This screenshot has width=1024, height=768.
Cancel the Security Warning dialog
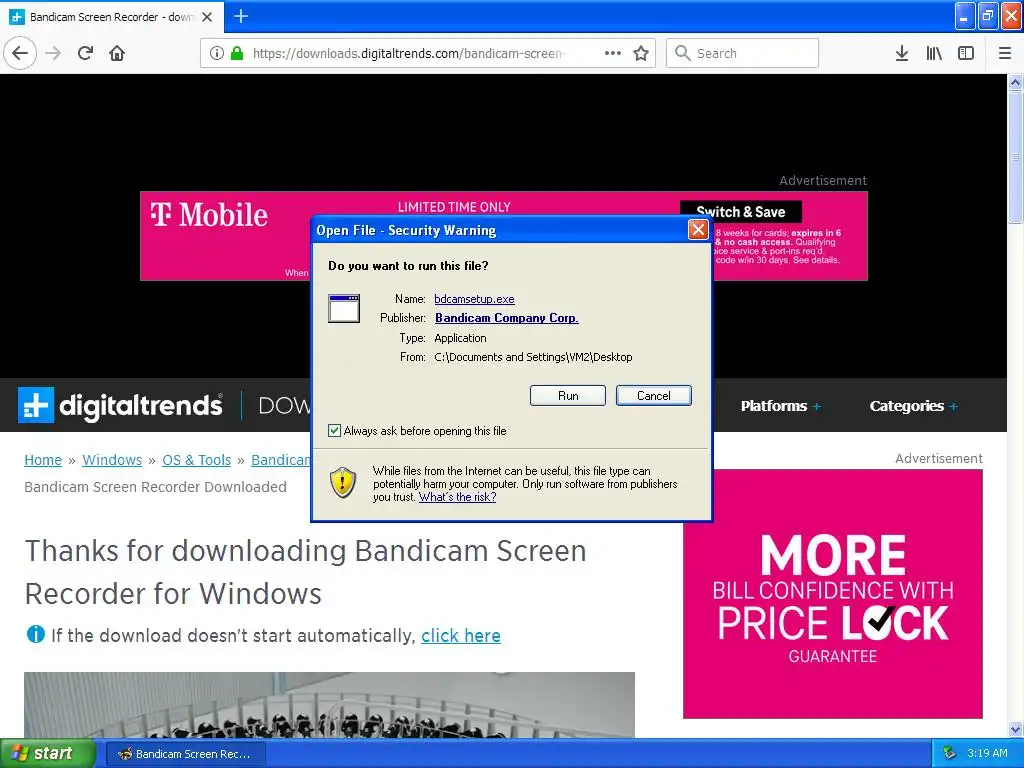pyautogui.click(x=654, y=396)
